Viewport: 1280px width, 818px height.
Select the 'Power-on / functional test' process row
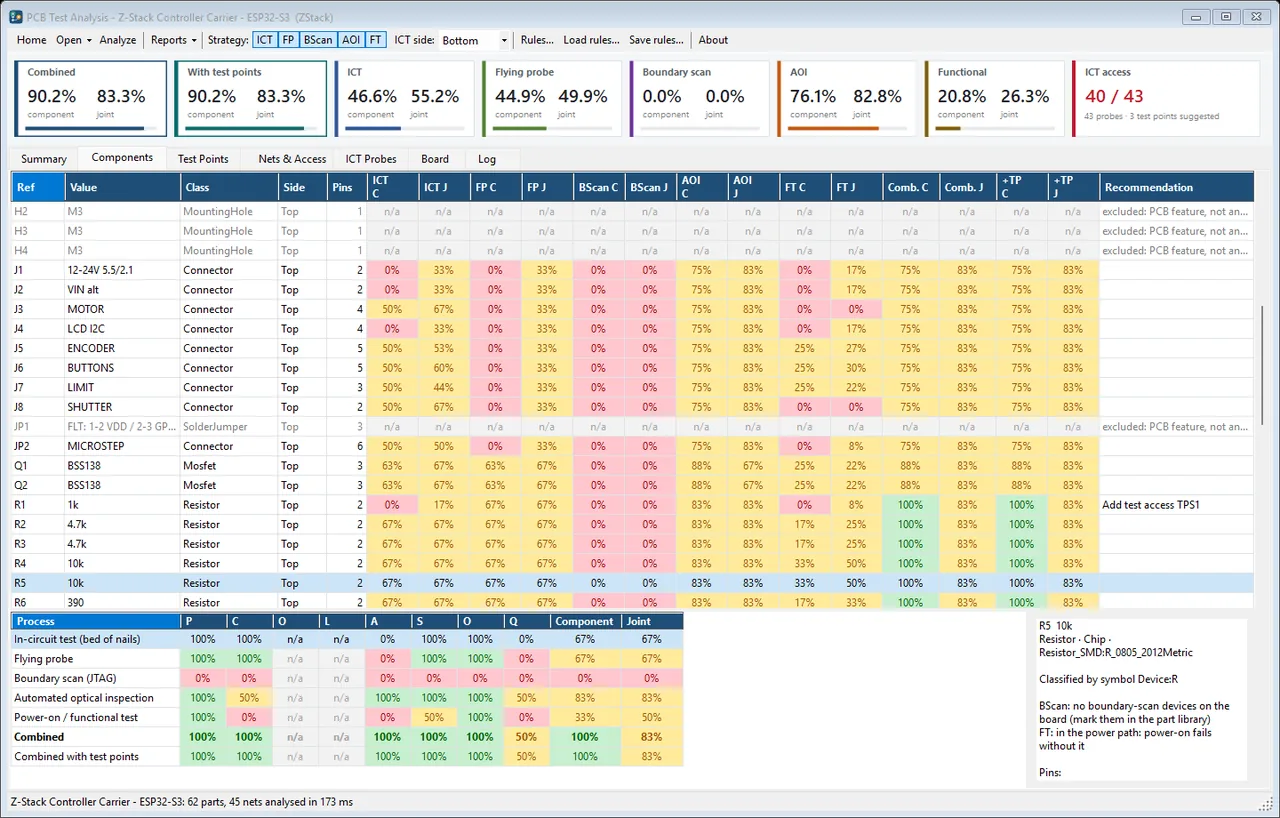(x=347, y=718)
